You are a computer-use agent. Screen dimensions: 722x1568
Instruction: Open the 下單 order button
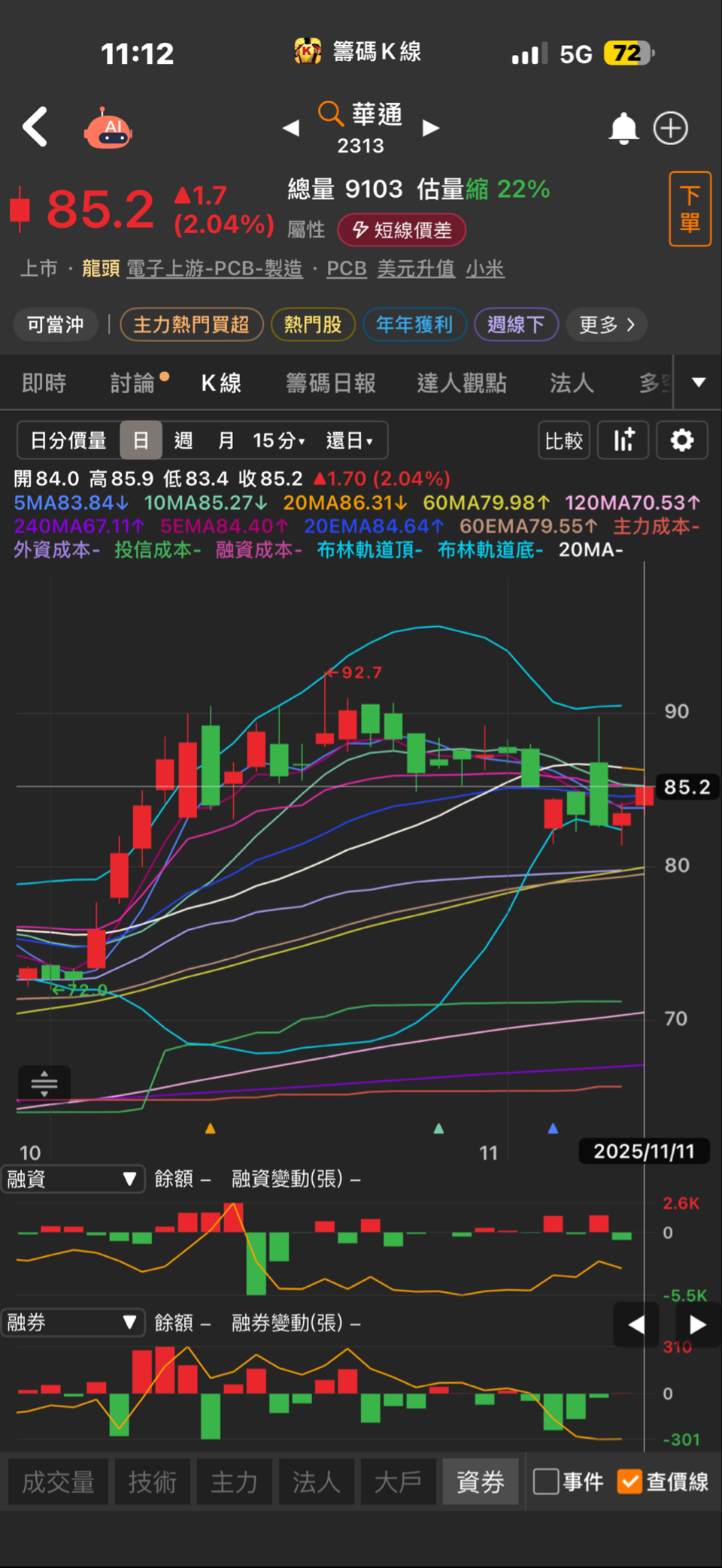690,209
